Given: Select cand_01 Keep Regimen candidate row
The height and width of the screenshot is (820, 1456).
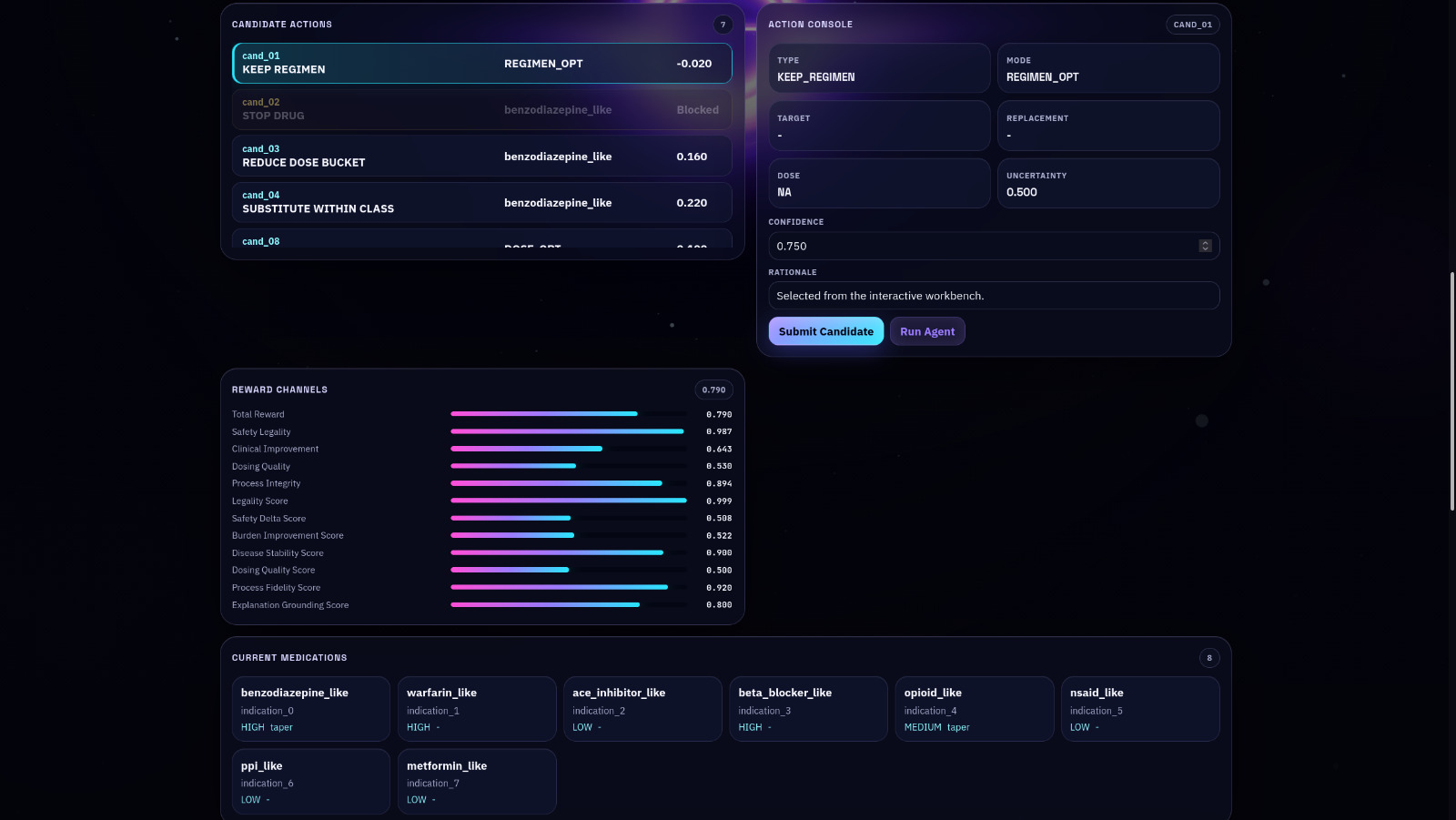Looking at the screenshot, I should (482, 63).
